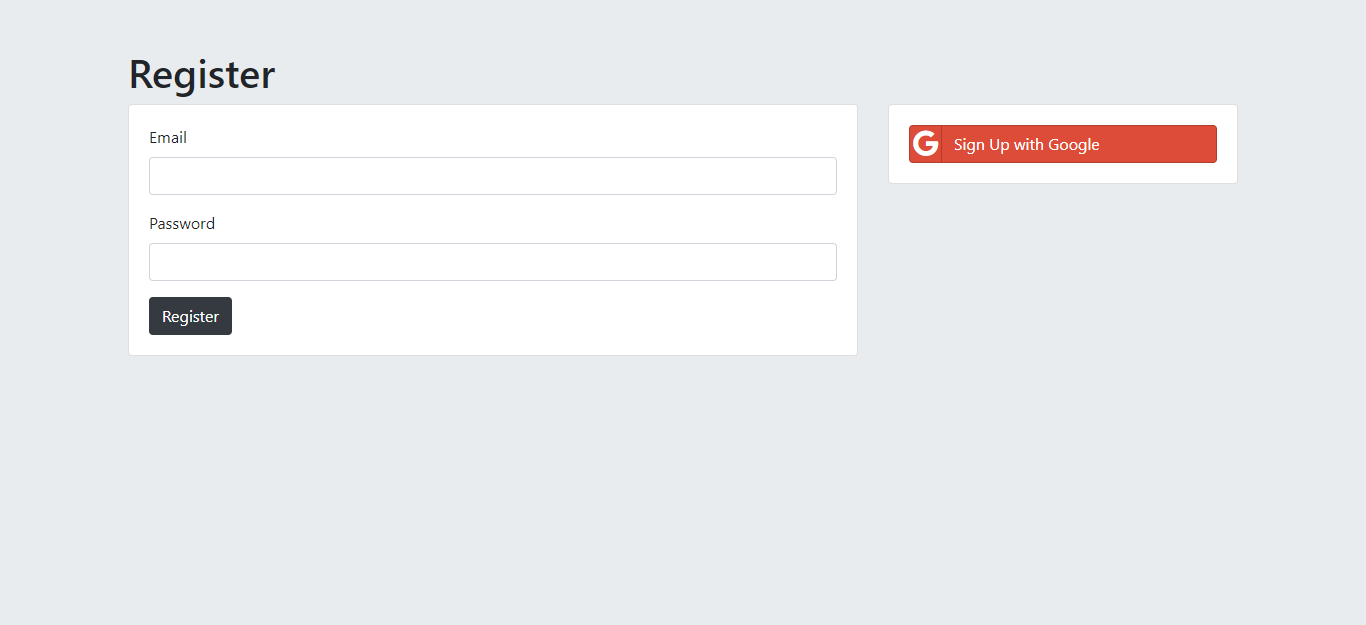Click the Email field label
Viewport: 1366px width, 625px height.
pos(167,137)
